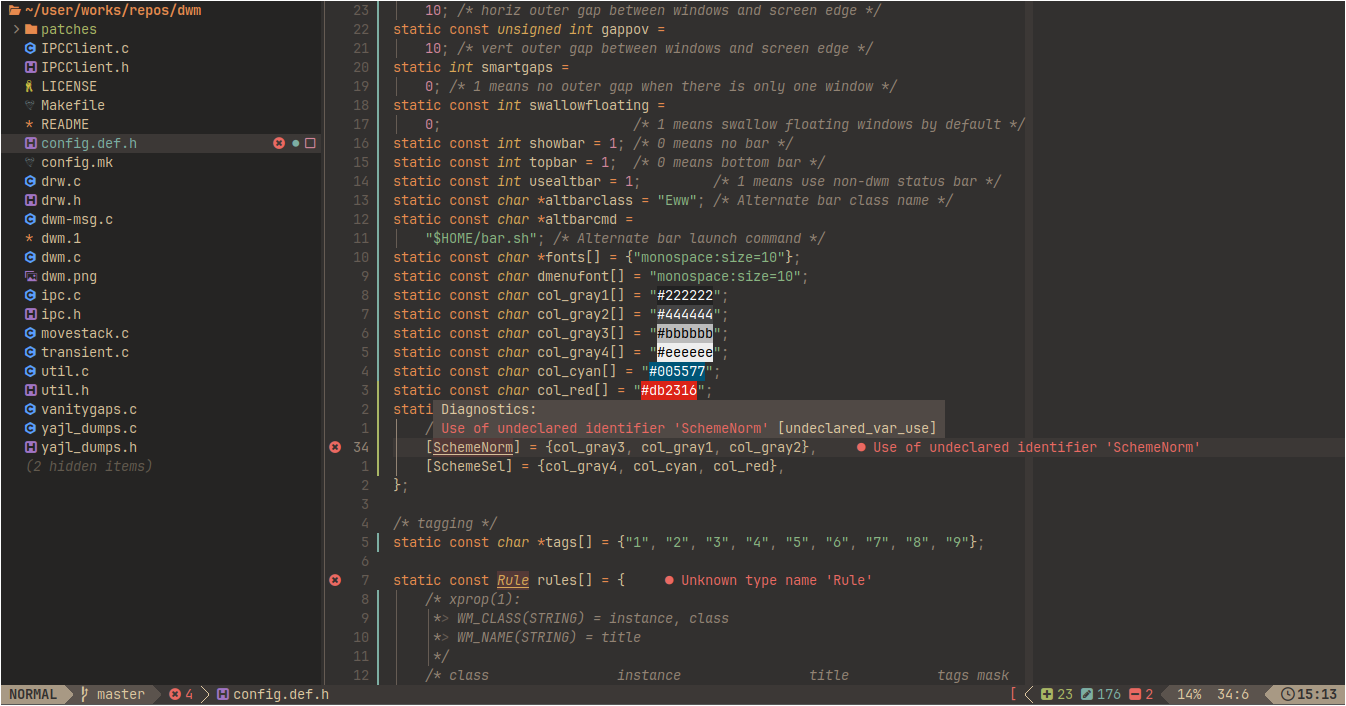Click the 34:6 cursor position indicator
Image resolution: width=1346 pixels, height=706 pixels.
pos(1233,694)
